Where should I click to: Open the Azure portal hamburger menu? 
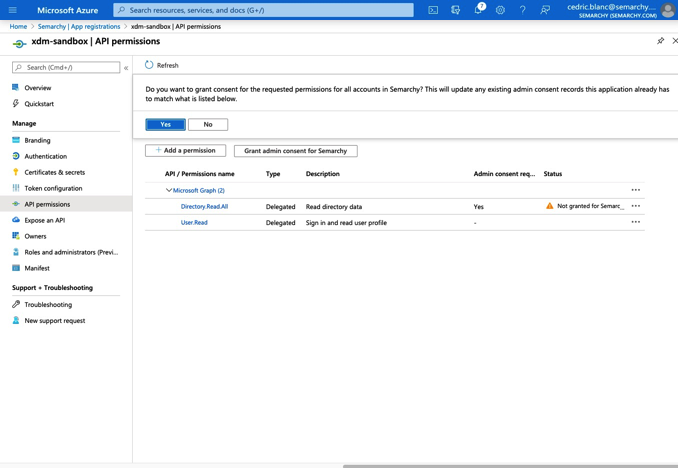pyautogui.click(x=13, y=10)
